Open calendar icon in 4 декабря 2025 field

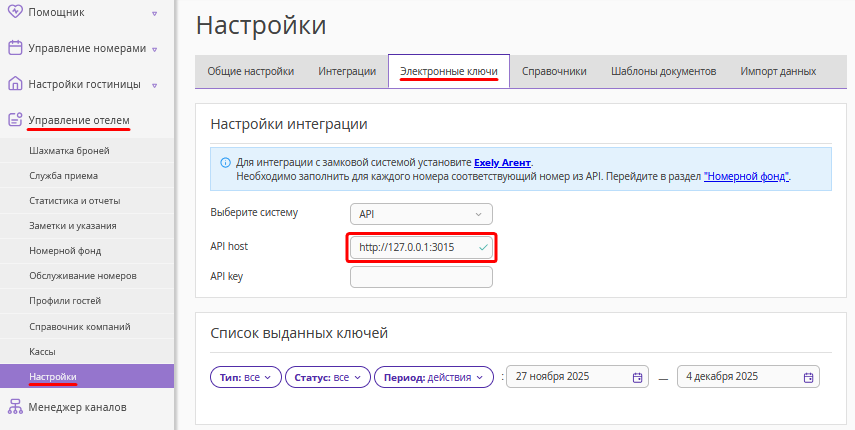pos(808,377)
